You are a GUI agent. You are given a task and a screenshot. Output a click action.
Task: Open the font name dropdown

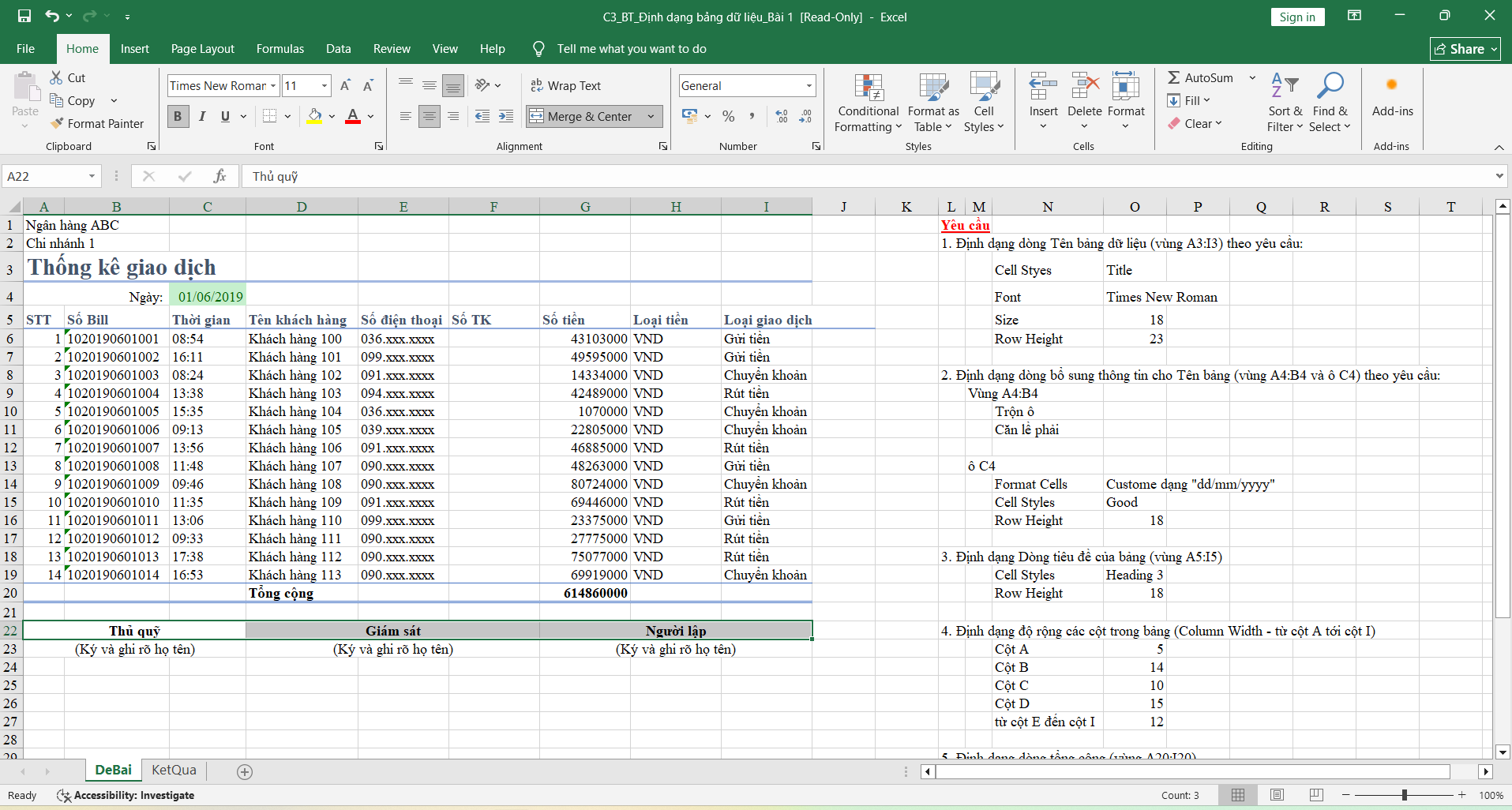tap(273, 85)
